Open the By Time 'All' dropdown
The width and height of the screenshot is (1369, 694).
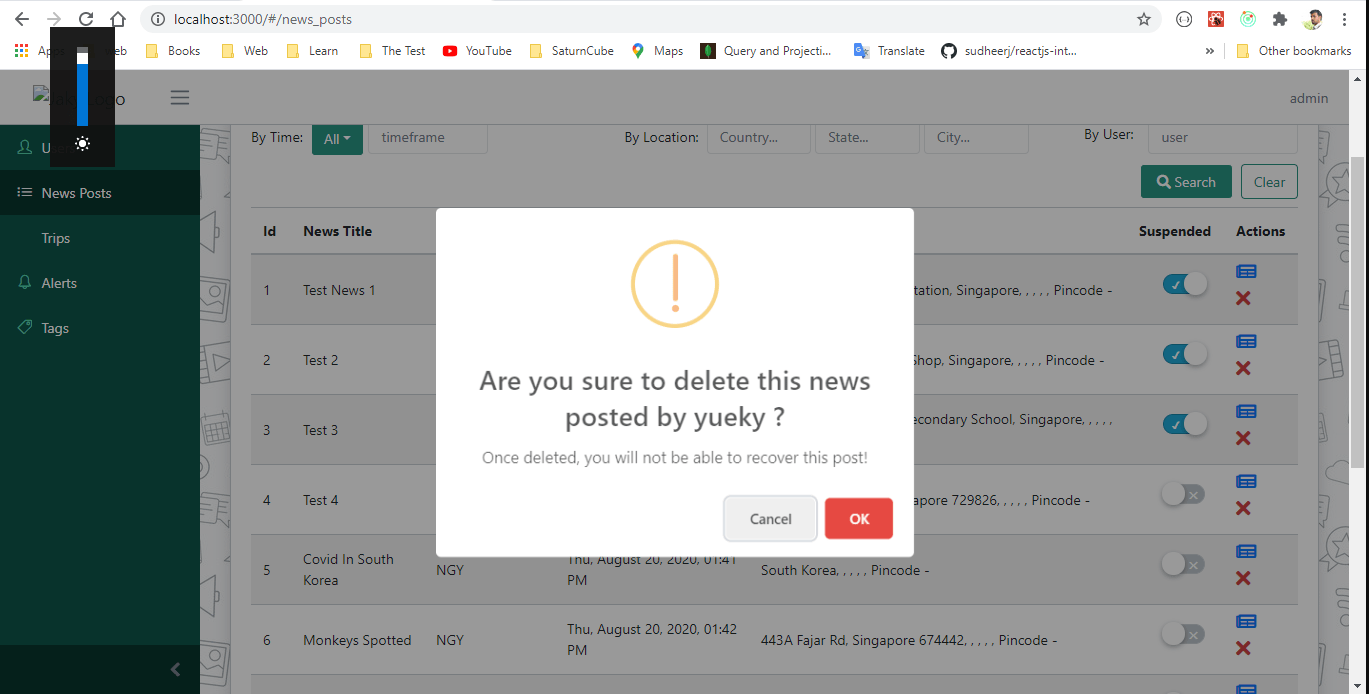point(337,138)
